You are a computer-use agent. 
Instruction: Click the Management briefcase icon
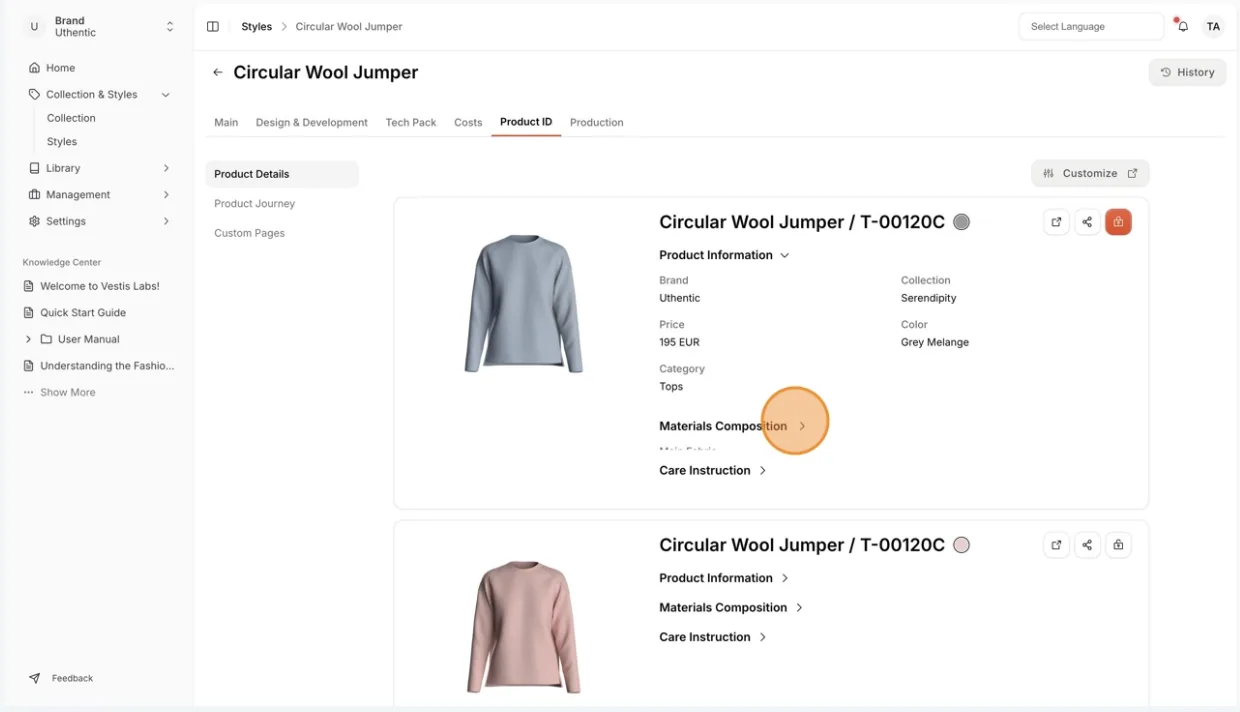pyautogui.click(x=35, y=194)
